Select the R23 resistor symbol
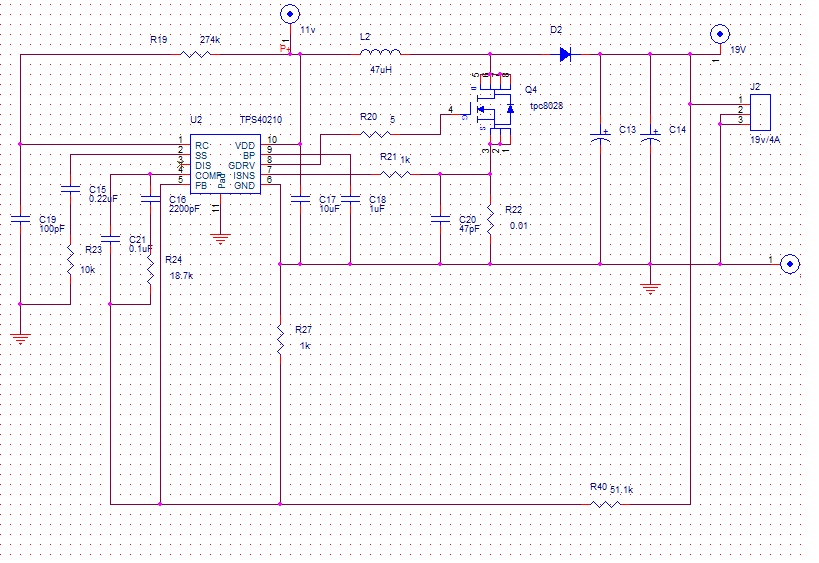The width and height of the screenshot is (819, 563). [x=71, y=260]
